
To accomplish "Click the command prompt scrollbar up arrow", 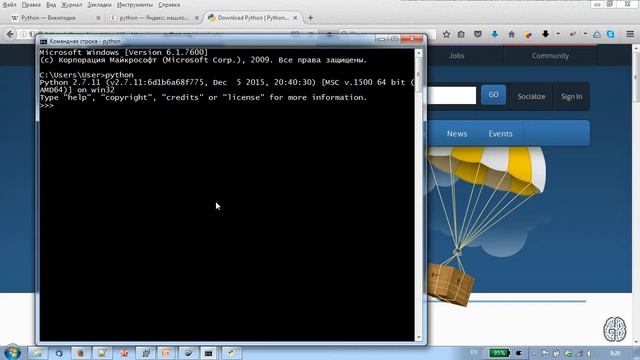I will pyautogui.click(x=418, y=53).
